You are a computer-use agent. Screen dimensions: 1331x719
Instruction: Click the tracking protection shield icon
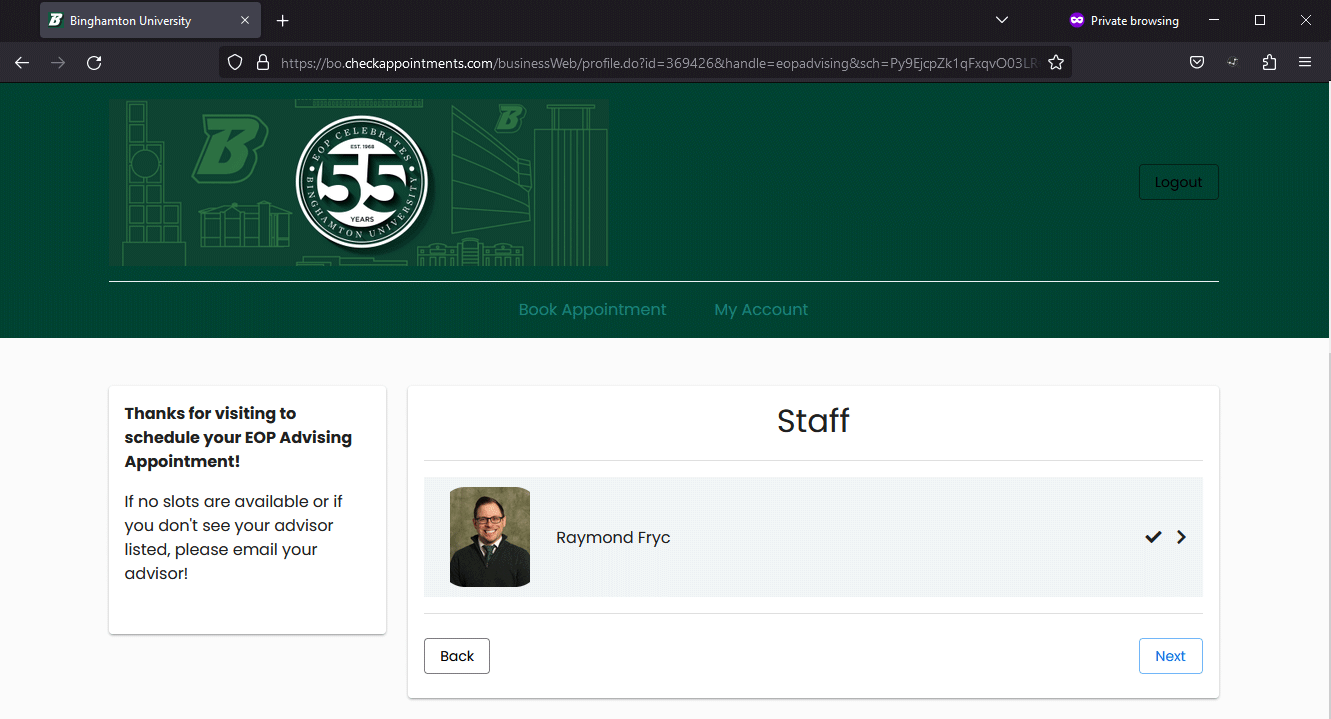tap(235, 62)
